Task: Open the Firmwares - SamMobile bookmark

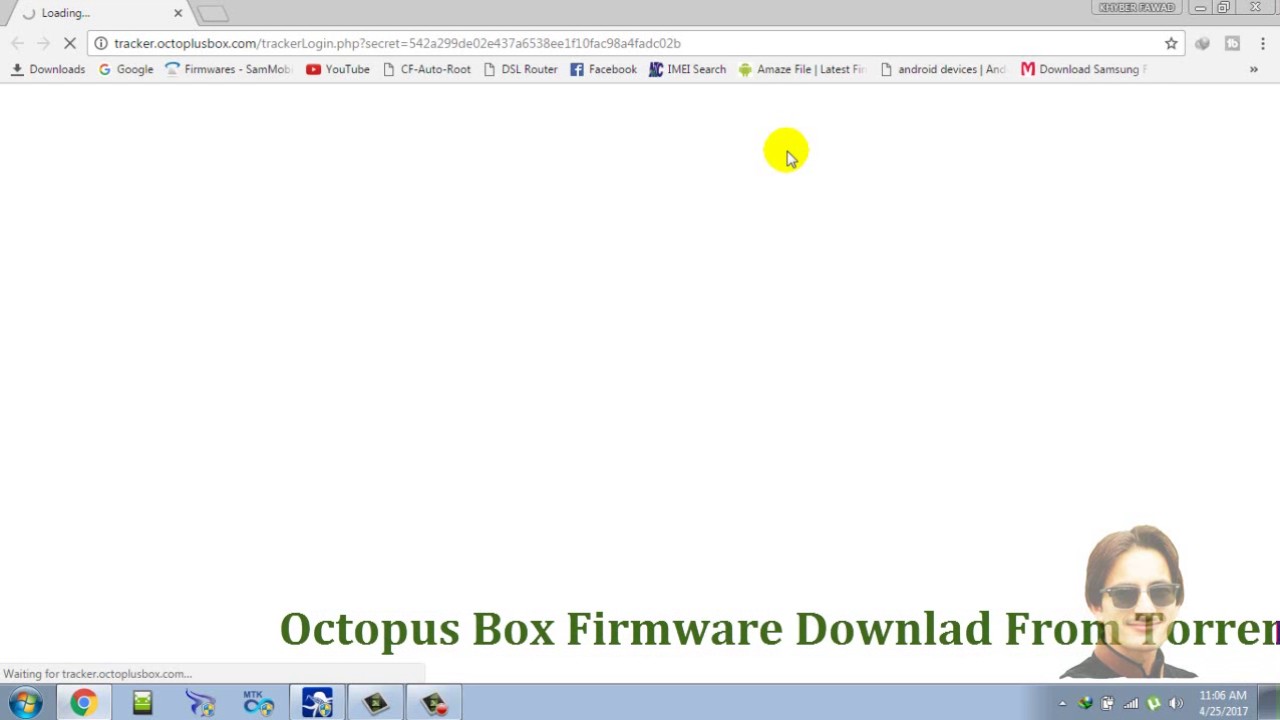Action: (x=228, y=69)
